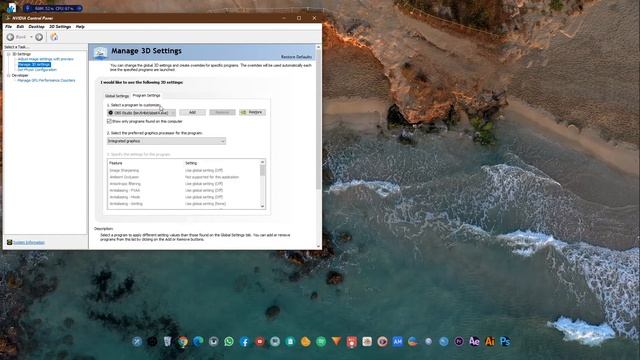This screenshot has height=360, width=640.
Task: Open the blue AM icon in dock
Action: (398, 341)
